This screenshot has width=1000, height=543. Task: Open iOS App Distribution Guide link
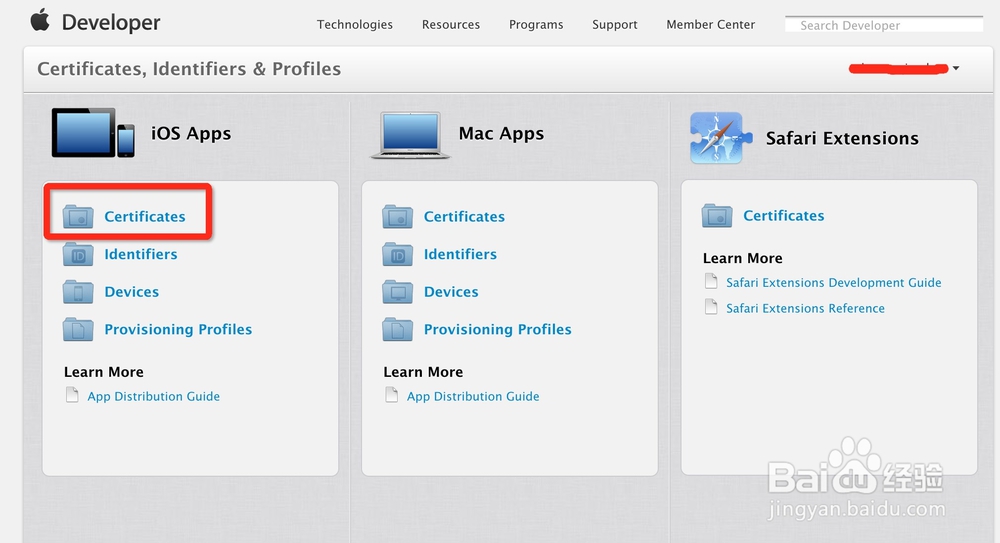click(153, 396)
